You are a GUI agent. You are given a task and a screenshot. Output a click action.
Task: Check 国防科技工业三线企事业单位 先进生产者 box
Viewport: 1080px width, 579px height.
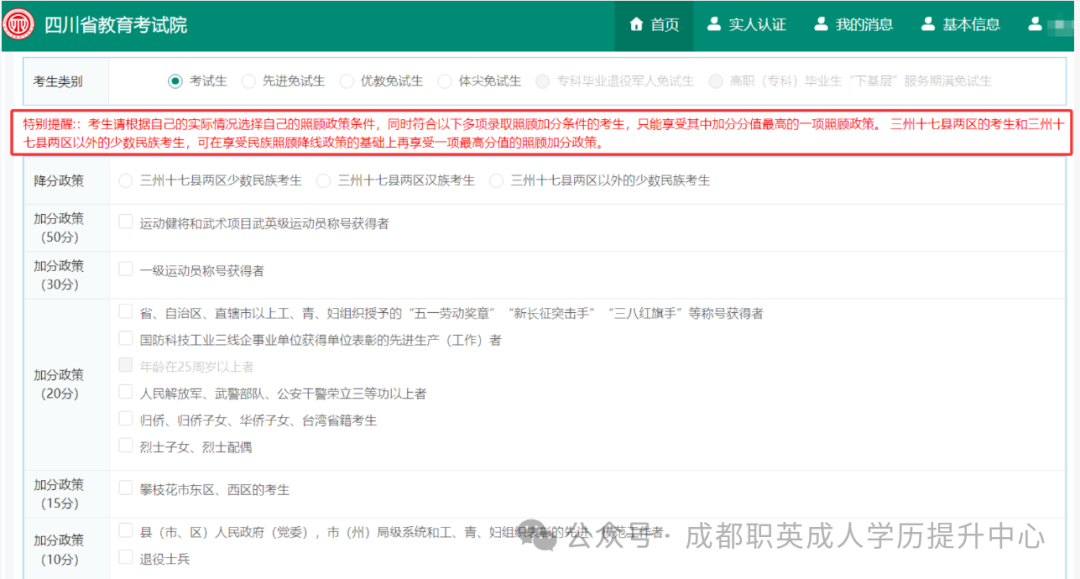[125, 338]
